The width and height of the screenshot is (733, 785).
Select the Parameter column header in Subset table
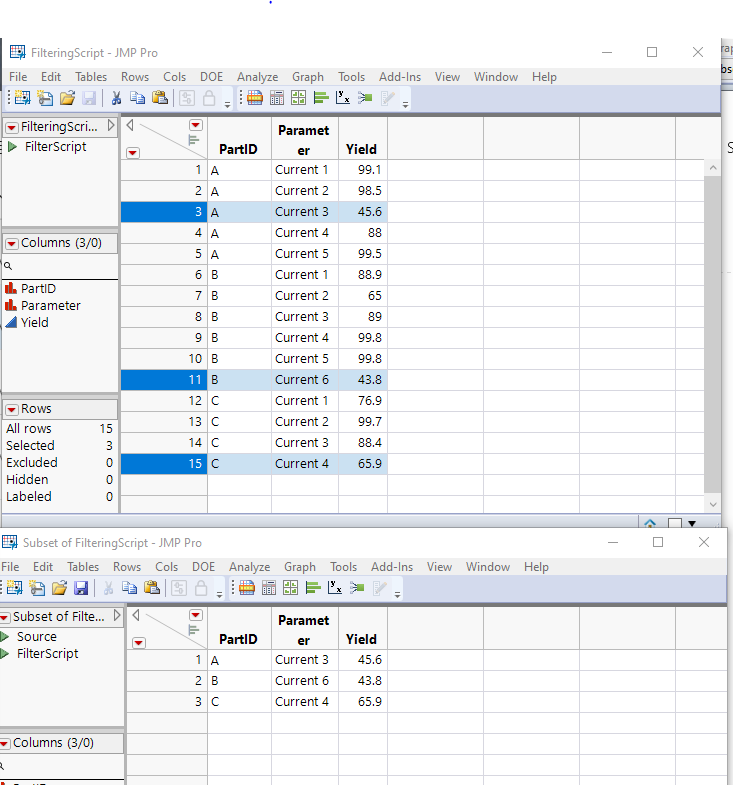coord(304,630)
